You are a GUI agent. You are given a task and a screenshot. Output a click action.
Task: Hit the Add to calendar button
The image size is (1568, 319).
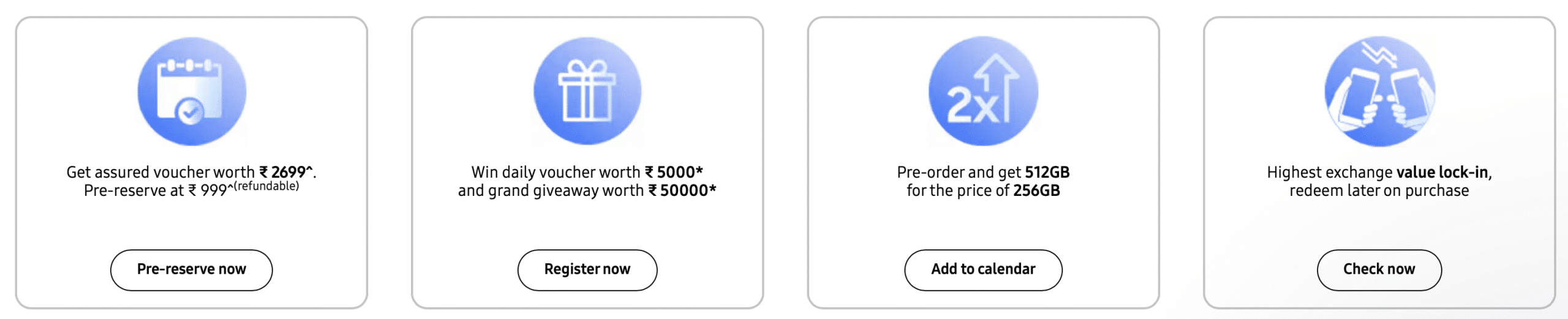point(983,269)
